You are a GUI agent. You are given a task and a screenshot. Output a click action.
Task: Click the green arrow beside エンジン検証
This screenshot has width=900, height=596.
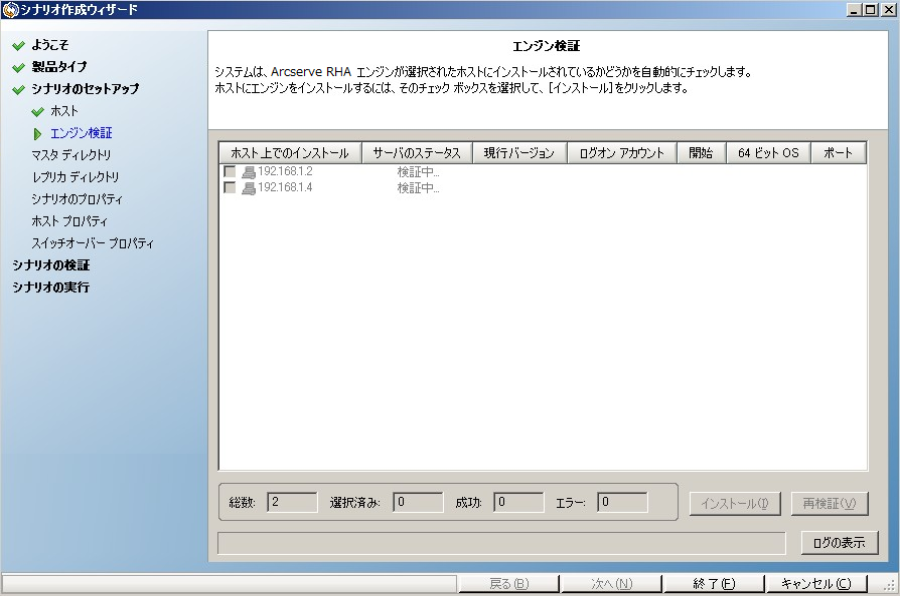pyautogui.click(x=37, y=134)
